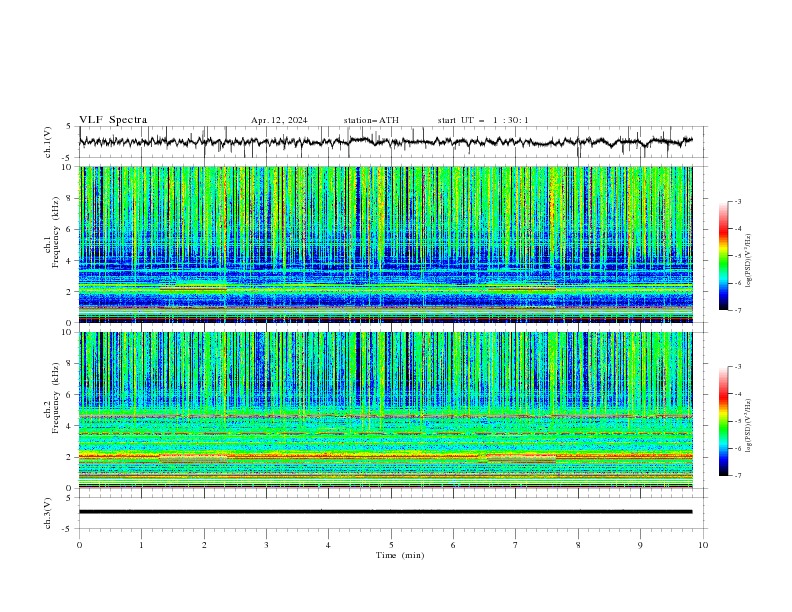
Task: Click lower colorbar tick value '-7'
Action: pyautogui.click(x=737, y=475)
